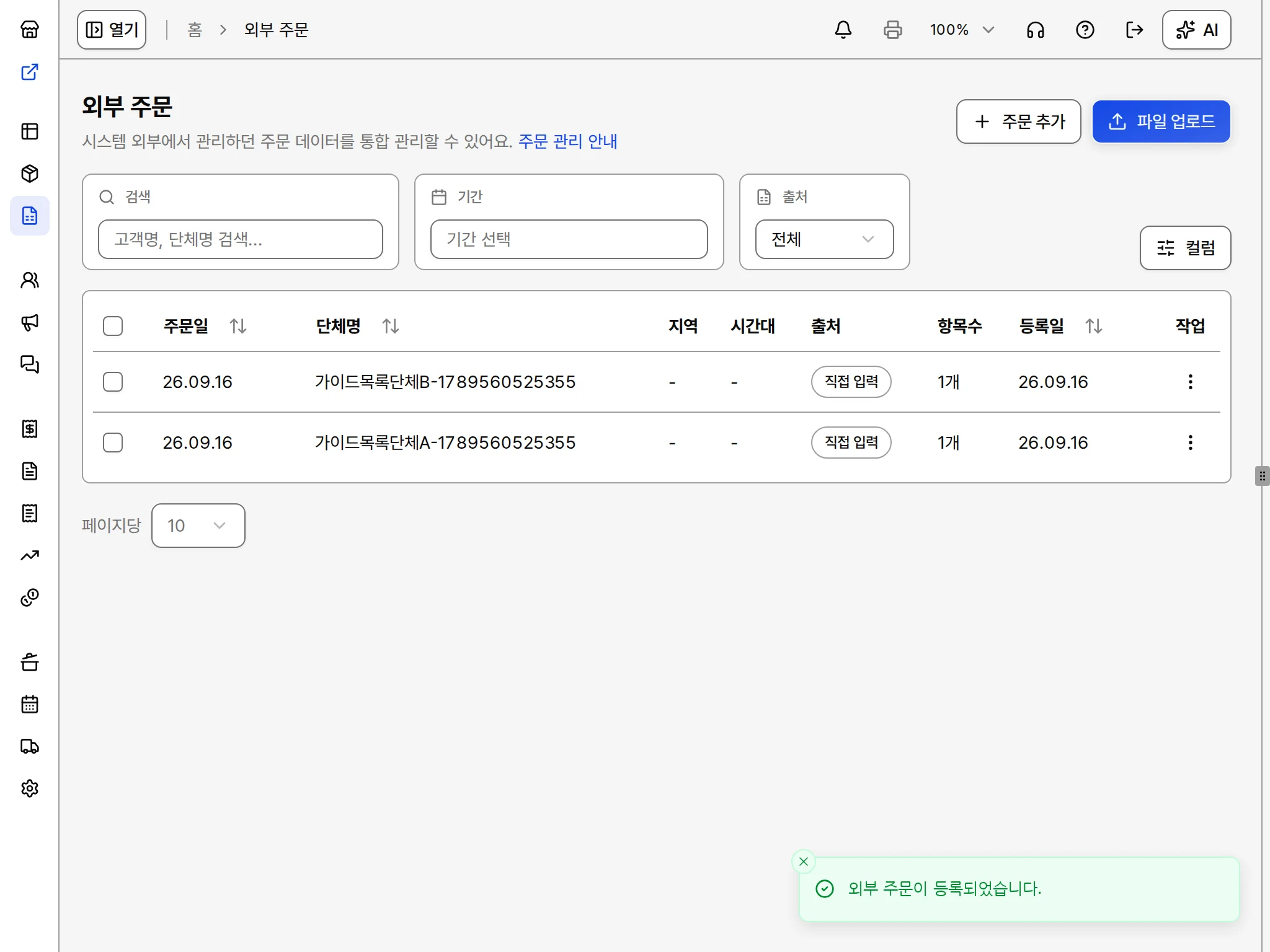Click the 파일 업로드 button
Image resolution: width=1270 pixels, height=952 pixels.
click(1161, 121)
